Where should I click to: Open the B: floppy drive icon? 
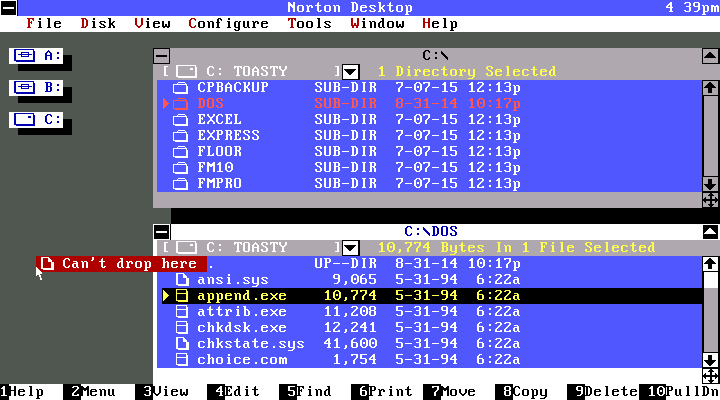[36, 88]
